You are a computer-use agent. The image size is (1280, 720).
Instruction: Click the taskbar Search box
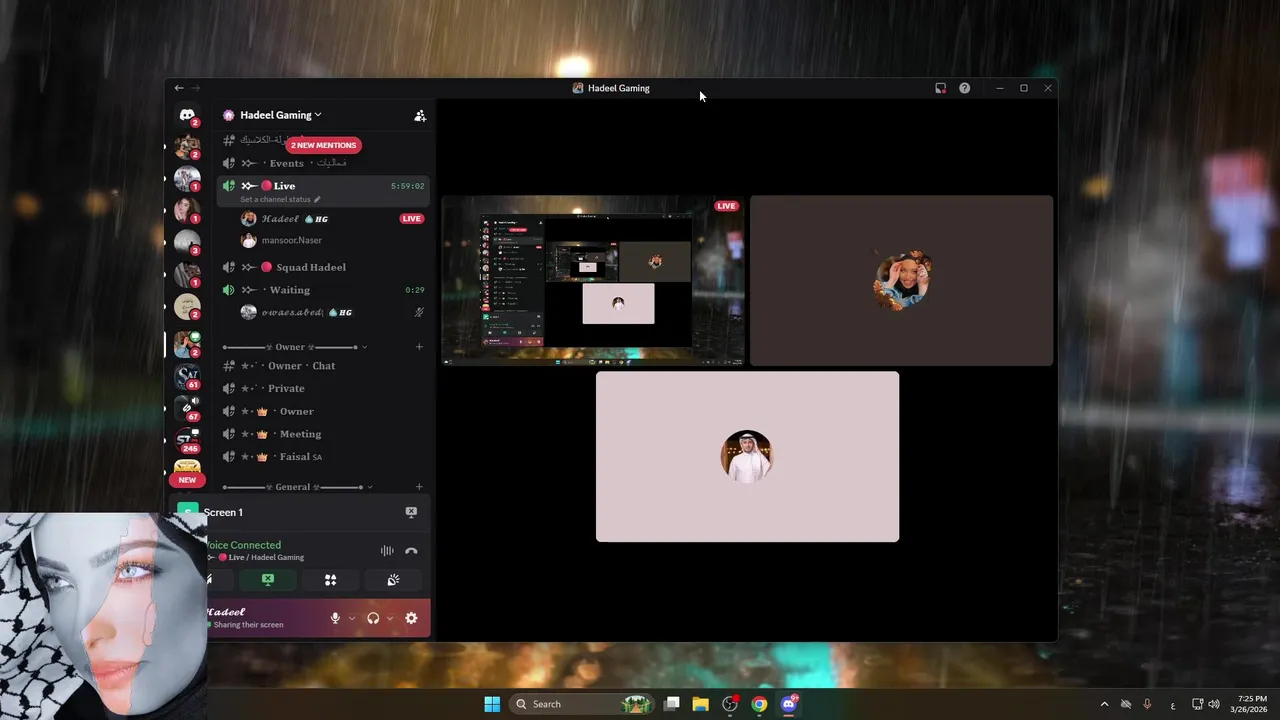coord(580,704)
